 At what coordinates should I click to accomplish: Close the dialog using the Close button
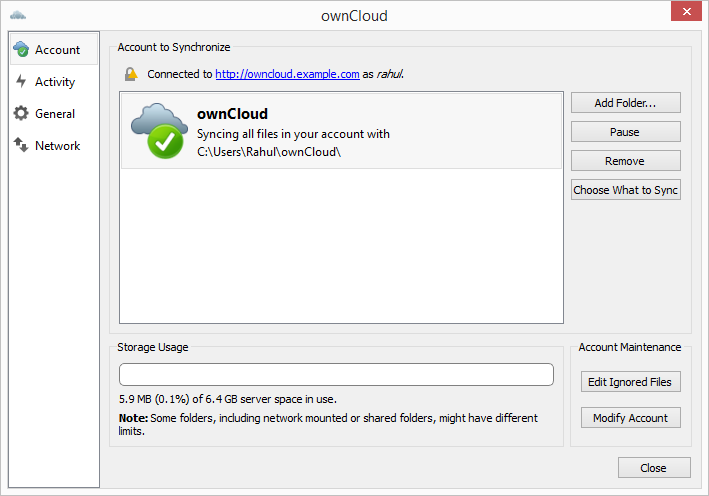[653, 468]
